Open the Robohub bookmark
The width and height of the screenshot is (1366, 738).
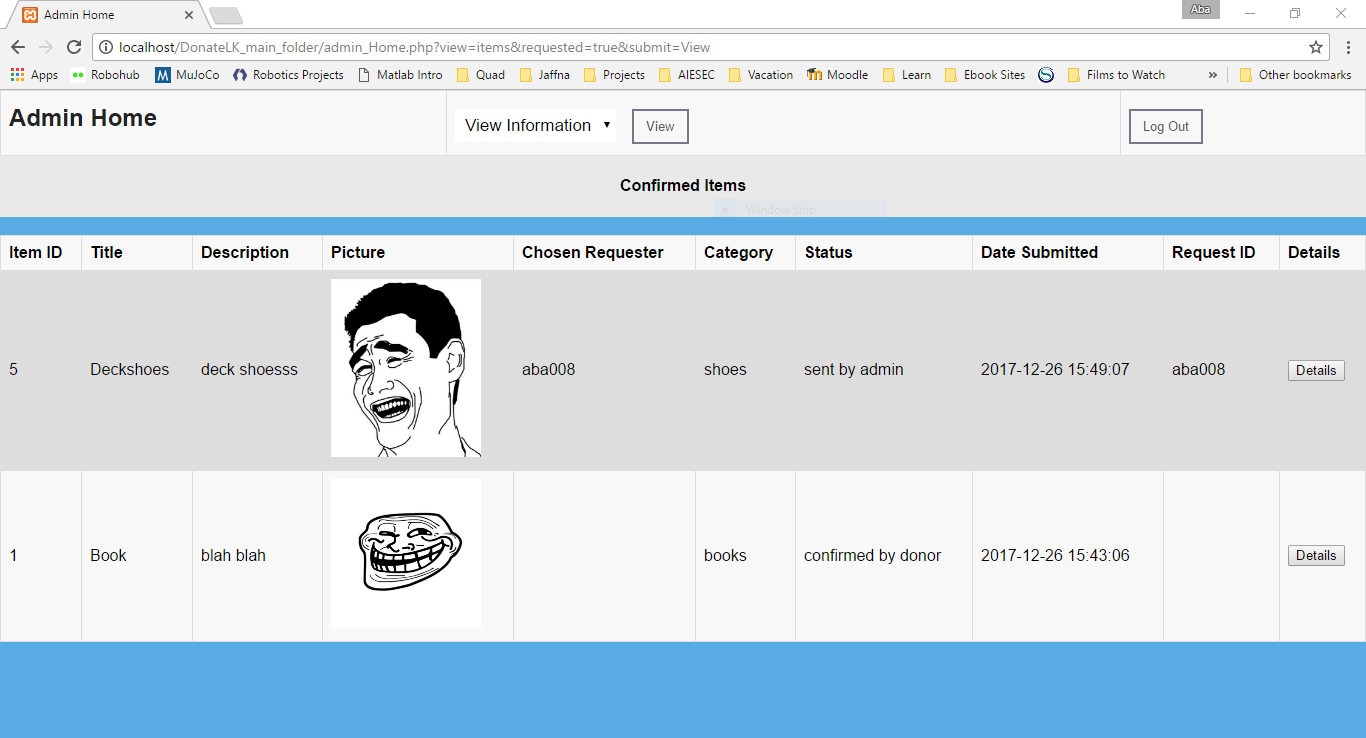click(x=105, y=75)
